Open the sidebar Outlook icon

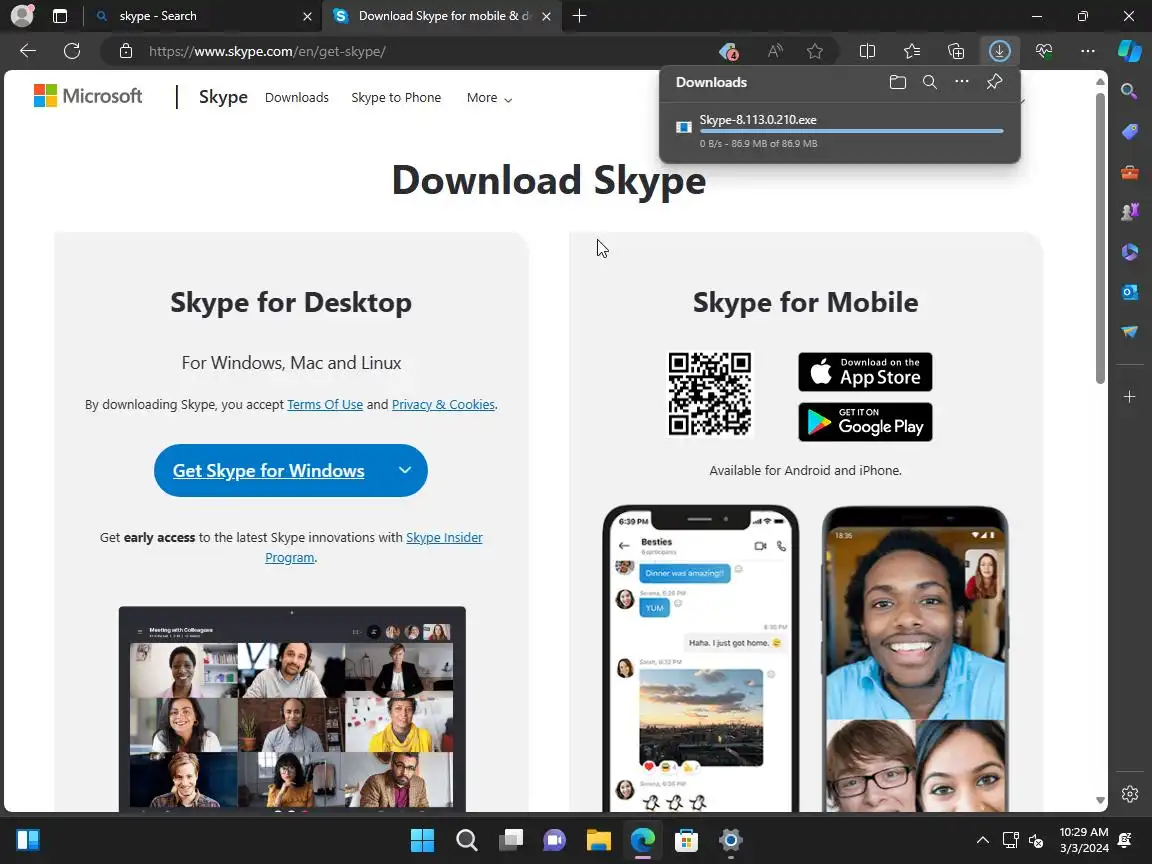(1130, 292)
